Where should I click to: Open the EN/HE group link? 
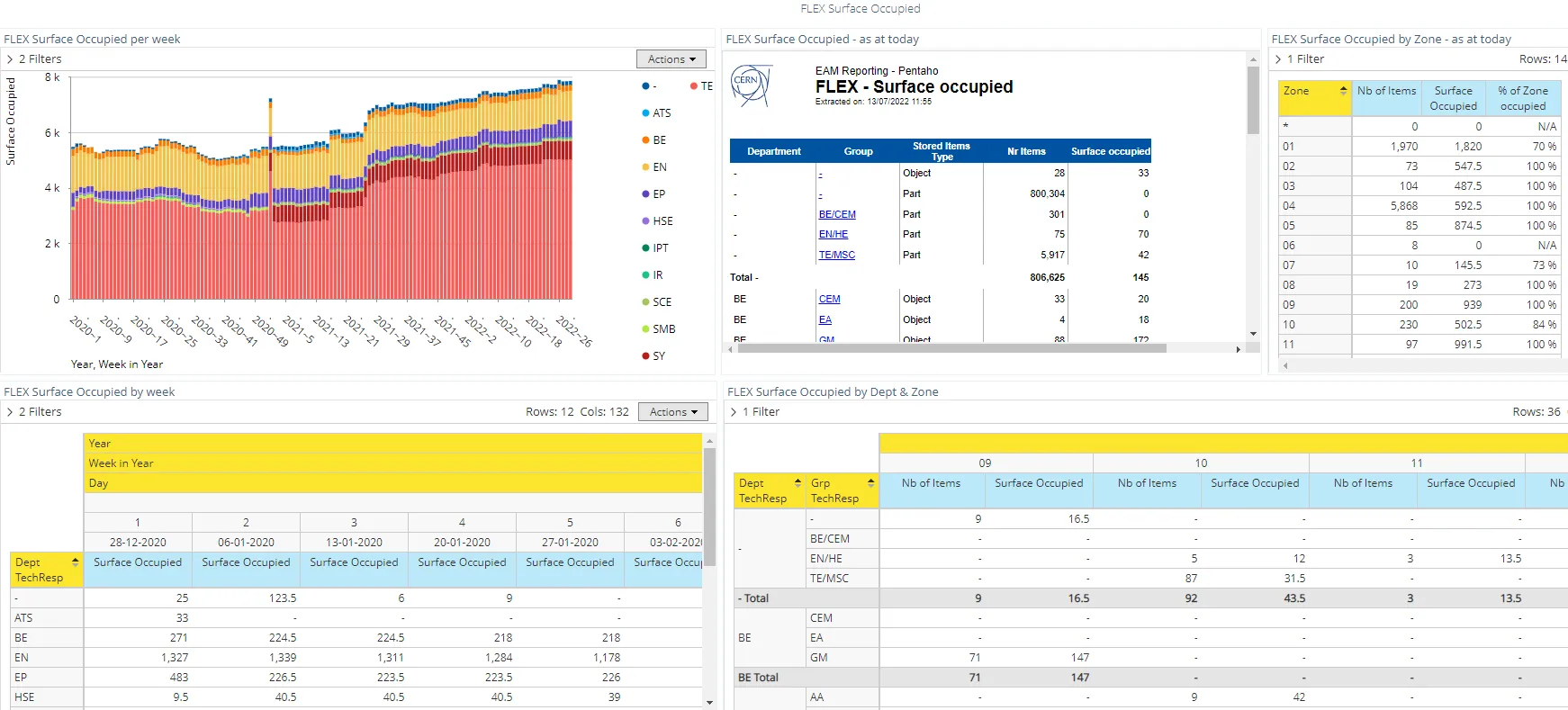[834, 234]
